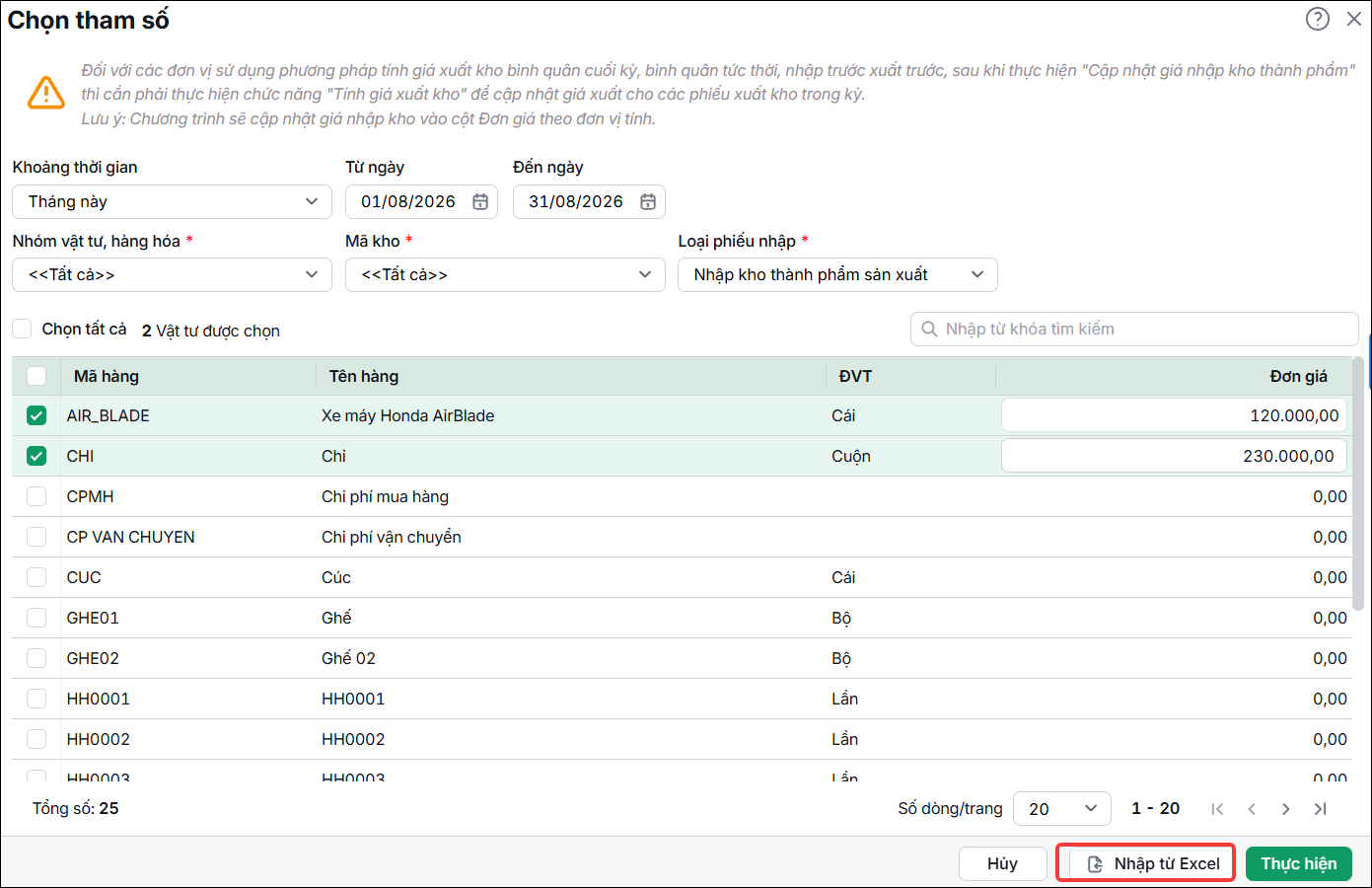The width and height of the screenshot is (1372, 888).
Task: Select the CPMH row checkbox
Action: pyautogui.click(x=36, y=496)
